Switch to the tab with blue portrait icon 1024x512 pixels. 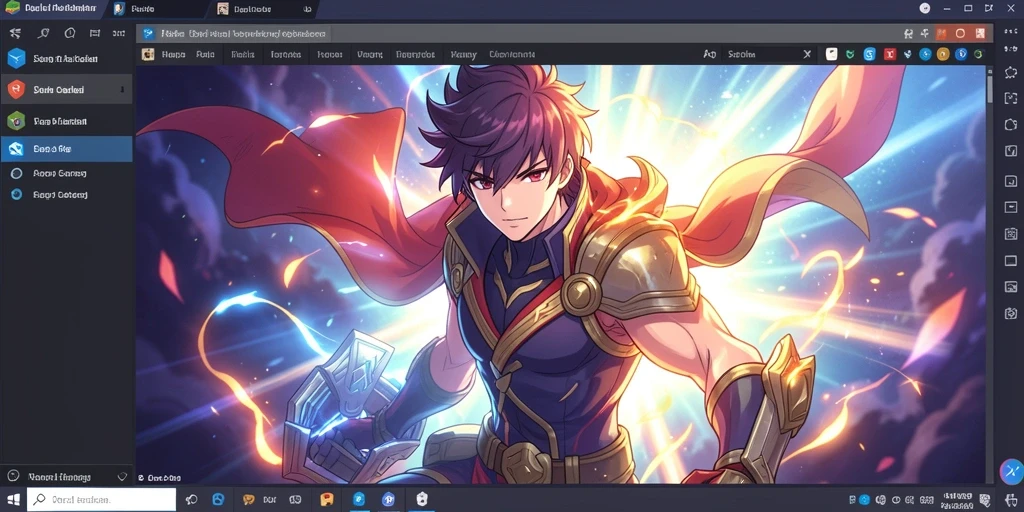pos(119,9)
